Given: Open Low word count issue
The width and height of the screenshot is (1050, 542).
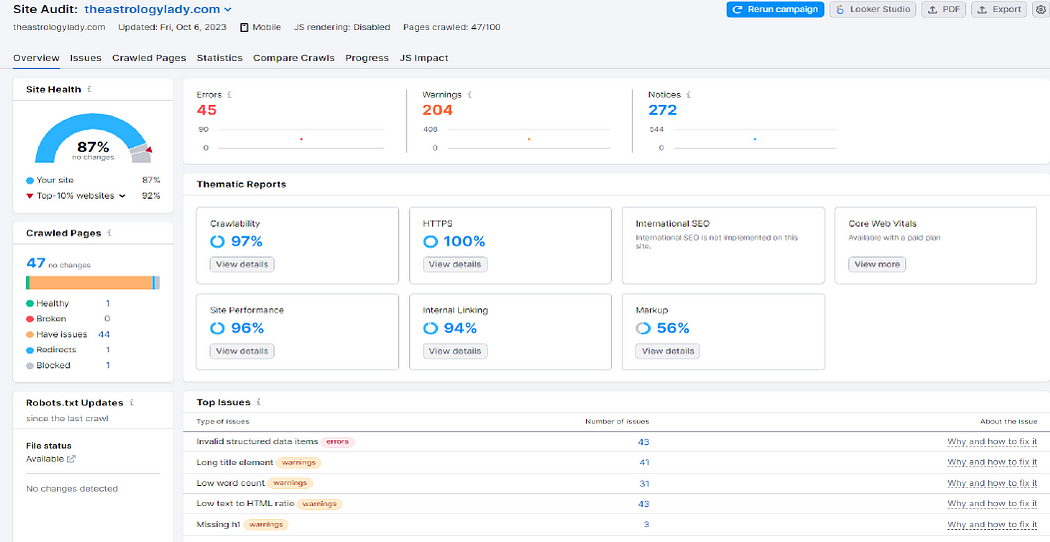Looking at the screenshot, I should (x=230, y=482).
